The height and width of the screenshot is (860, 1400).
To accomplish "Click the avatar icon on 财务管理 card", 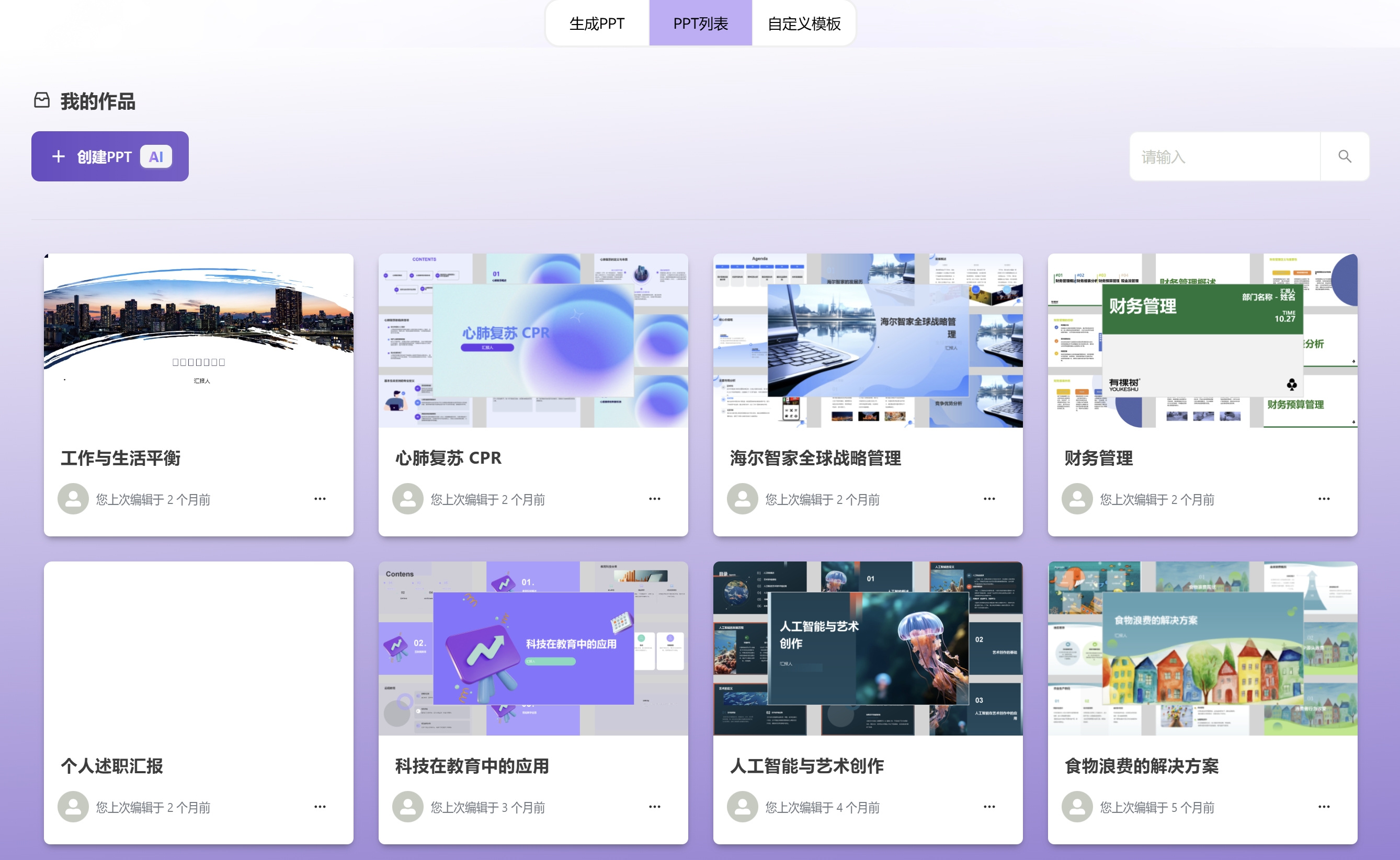I will (1077, 499).
